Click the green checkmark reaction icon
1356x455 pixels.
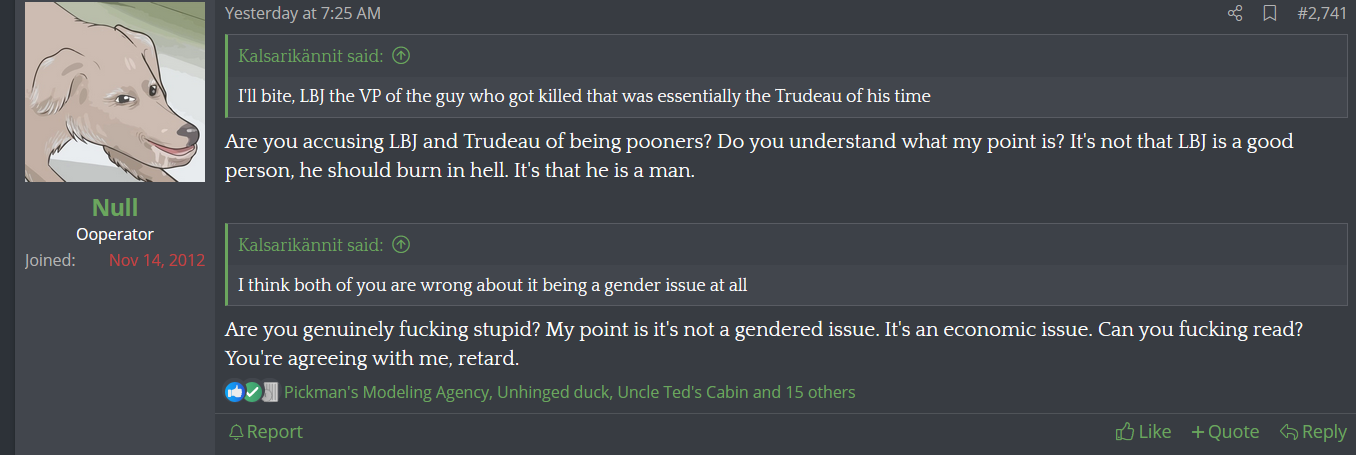point(252,392)
